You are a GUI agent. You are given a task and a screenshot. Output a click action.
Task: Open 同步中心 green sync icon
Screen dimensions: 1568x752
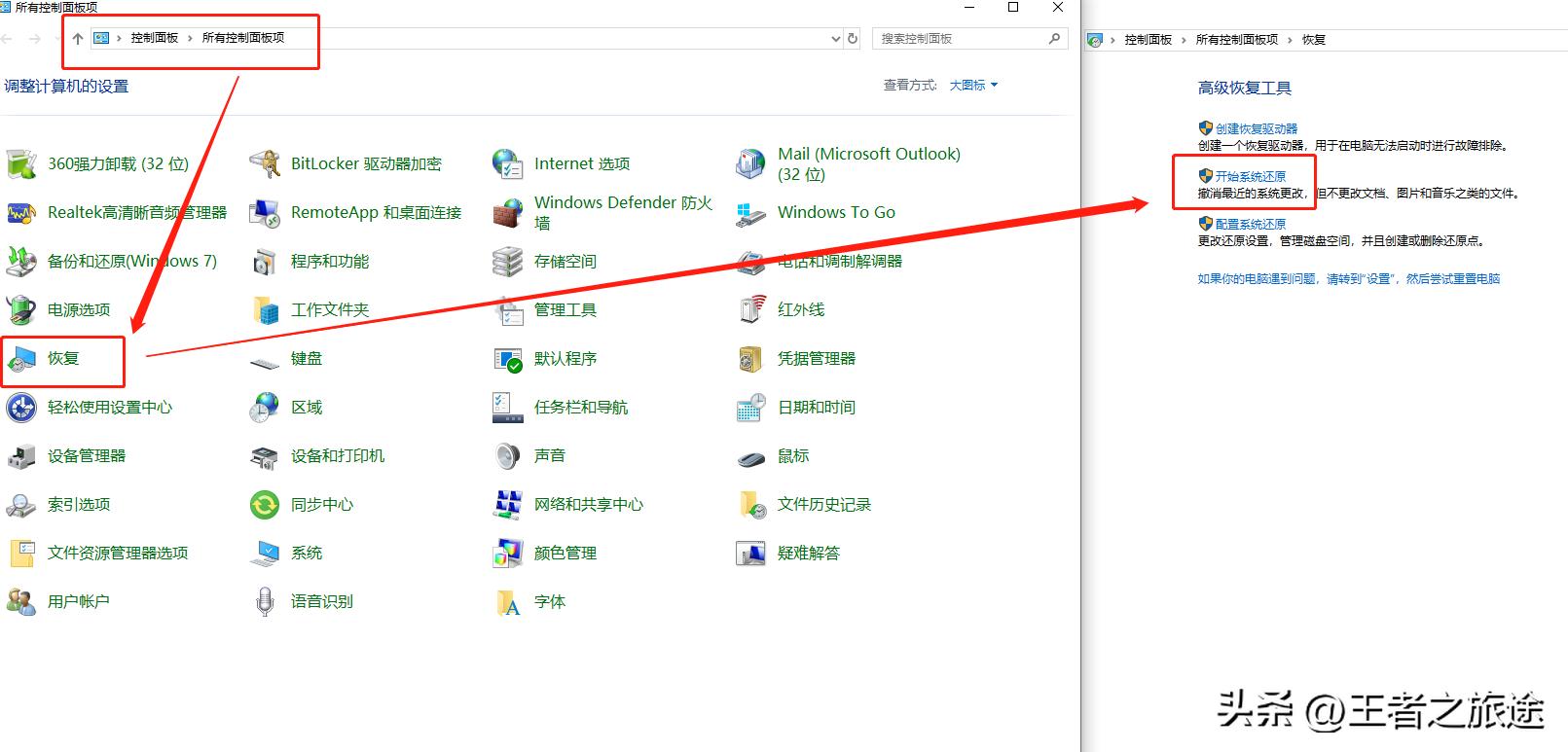pos(265,505)
